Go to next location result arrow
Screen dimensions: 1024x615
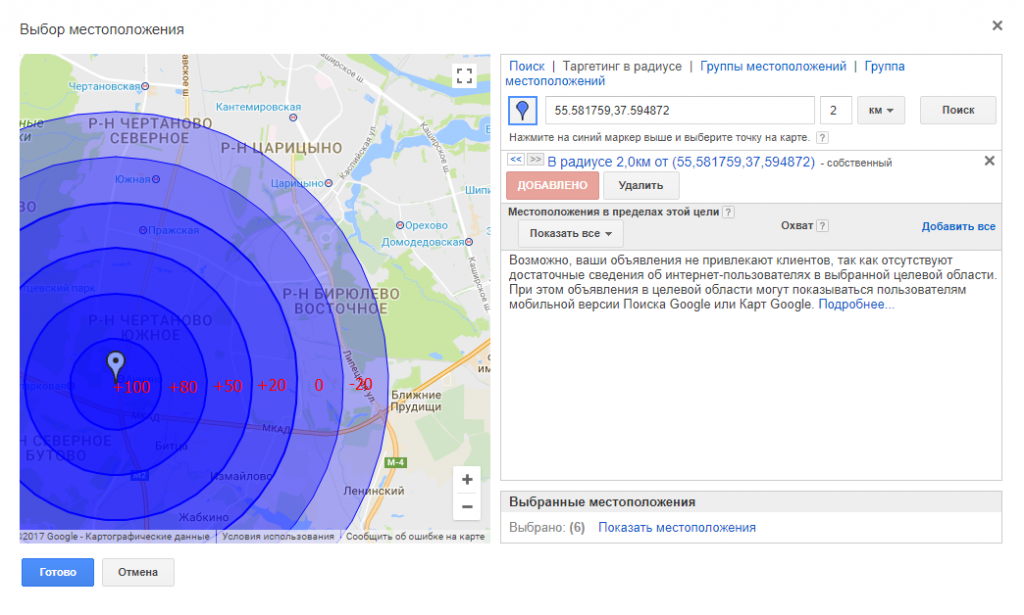(x=536, y=160)
